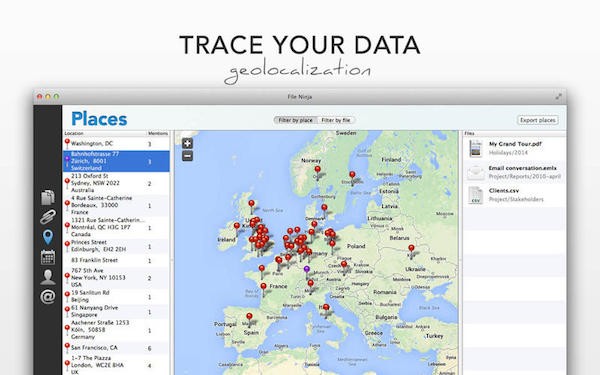Open the email addresses @ sidebar icon
This screenshot has width=600, height=375.
(x=48, y=297)
